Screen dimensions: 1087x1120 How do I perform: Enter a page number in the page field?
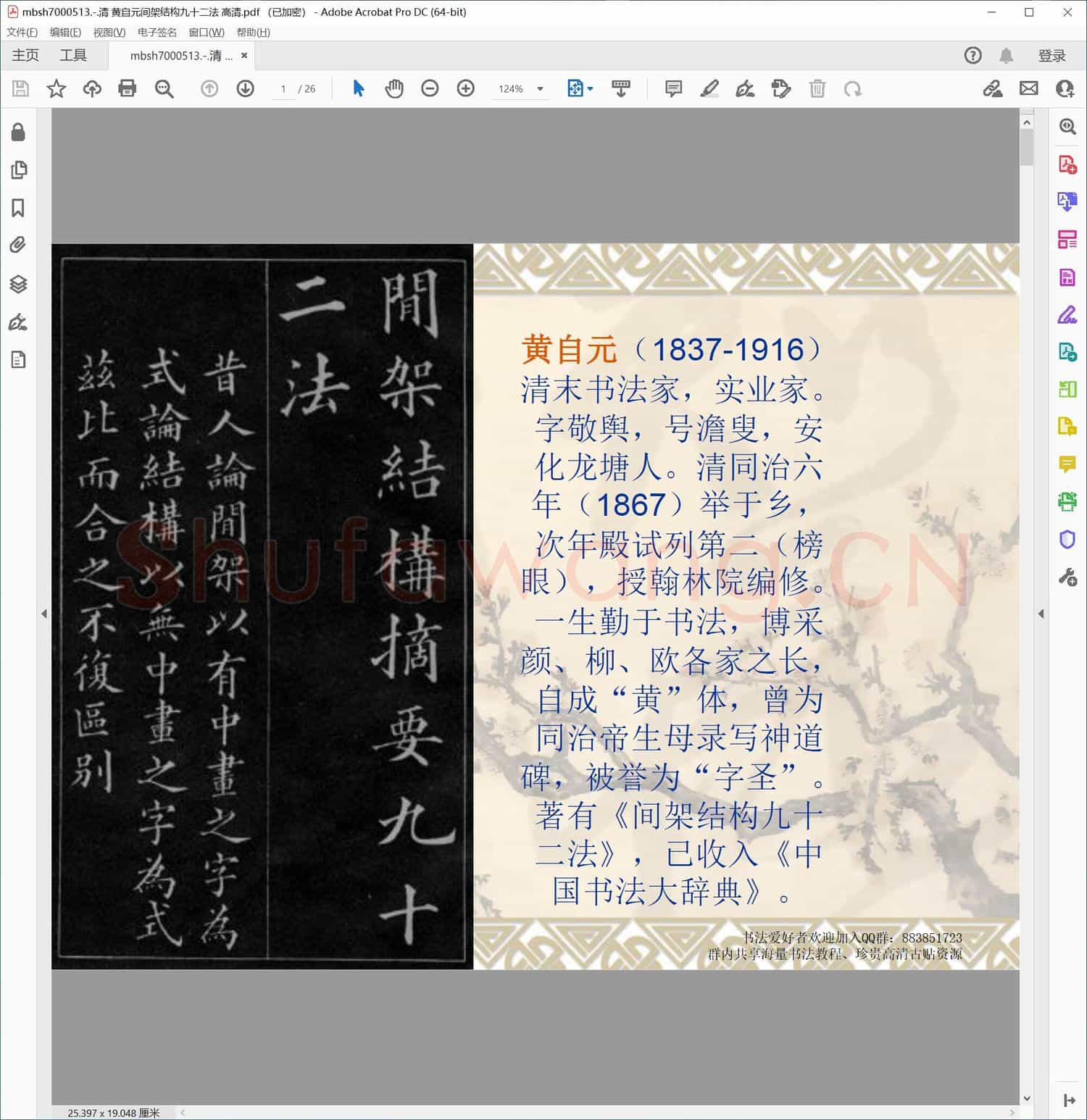coord(283,88)
